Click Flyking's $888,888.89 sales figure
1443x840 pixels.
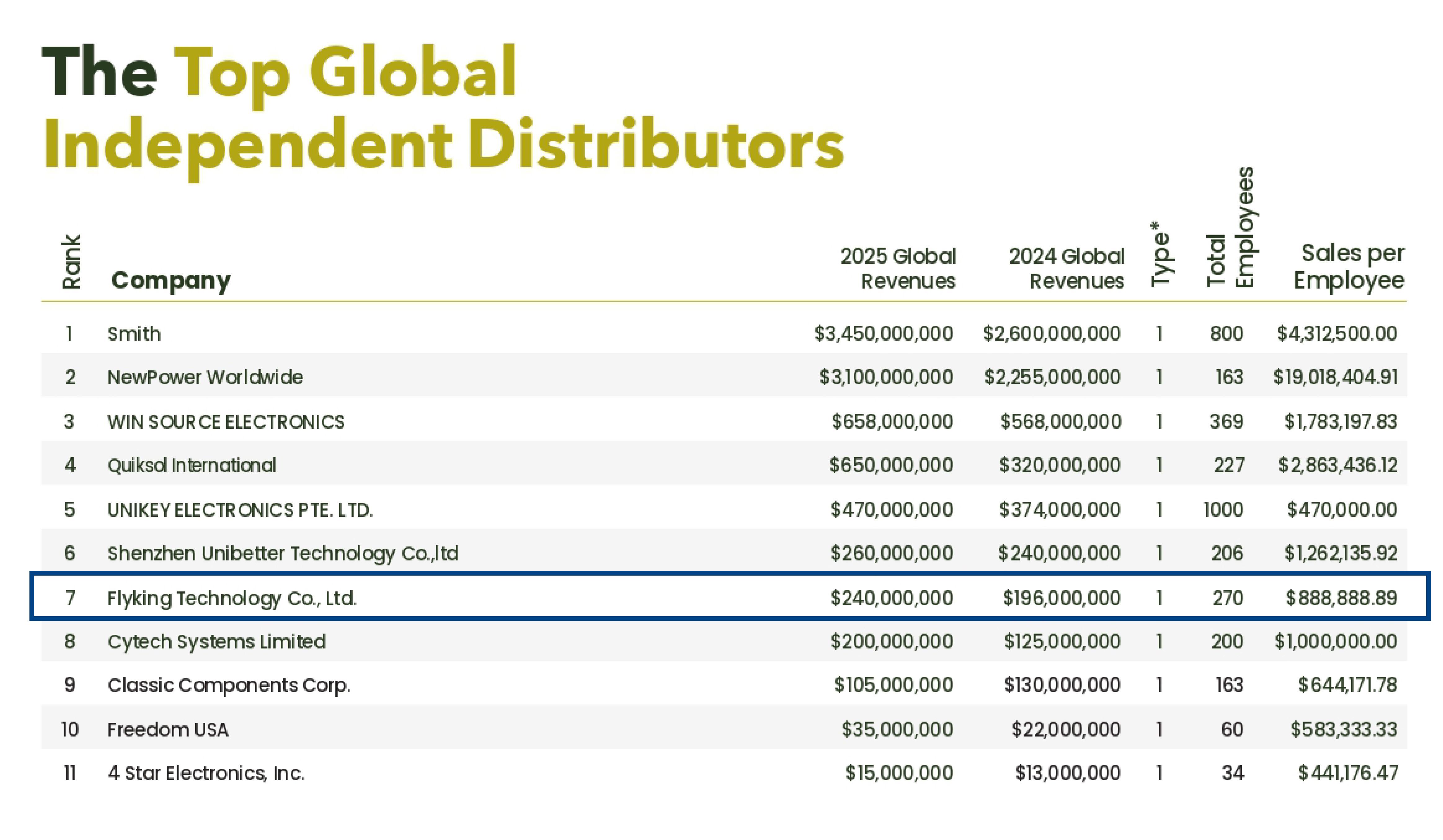pos(1342,598)
